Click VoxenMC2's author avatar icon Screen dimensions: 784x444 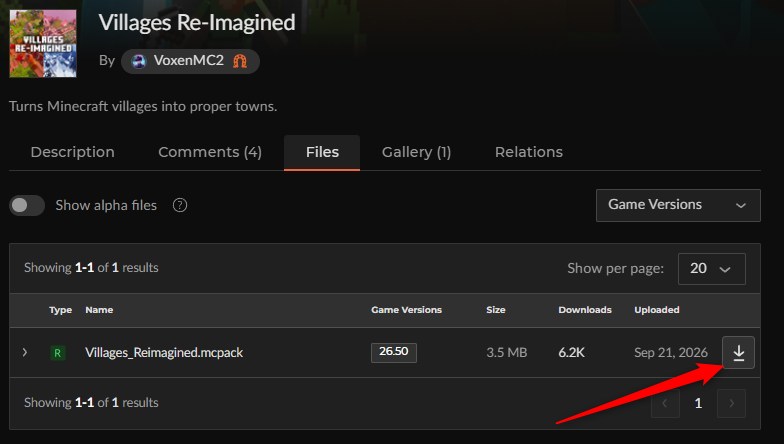click(x=138, y=61)
